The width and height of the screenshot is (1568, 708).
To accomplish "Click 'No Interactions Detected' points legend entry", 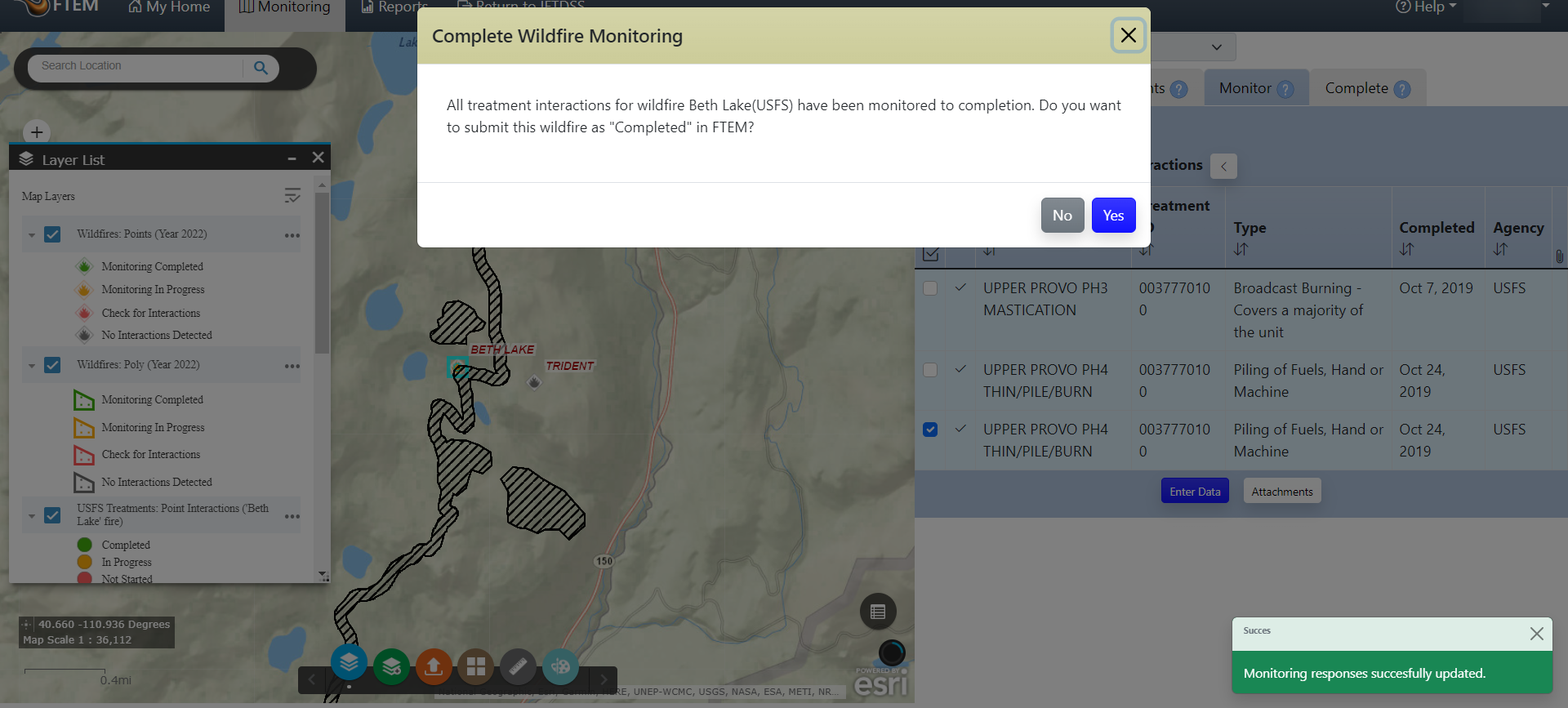I will pos(157,335).
